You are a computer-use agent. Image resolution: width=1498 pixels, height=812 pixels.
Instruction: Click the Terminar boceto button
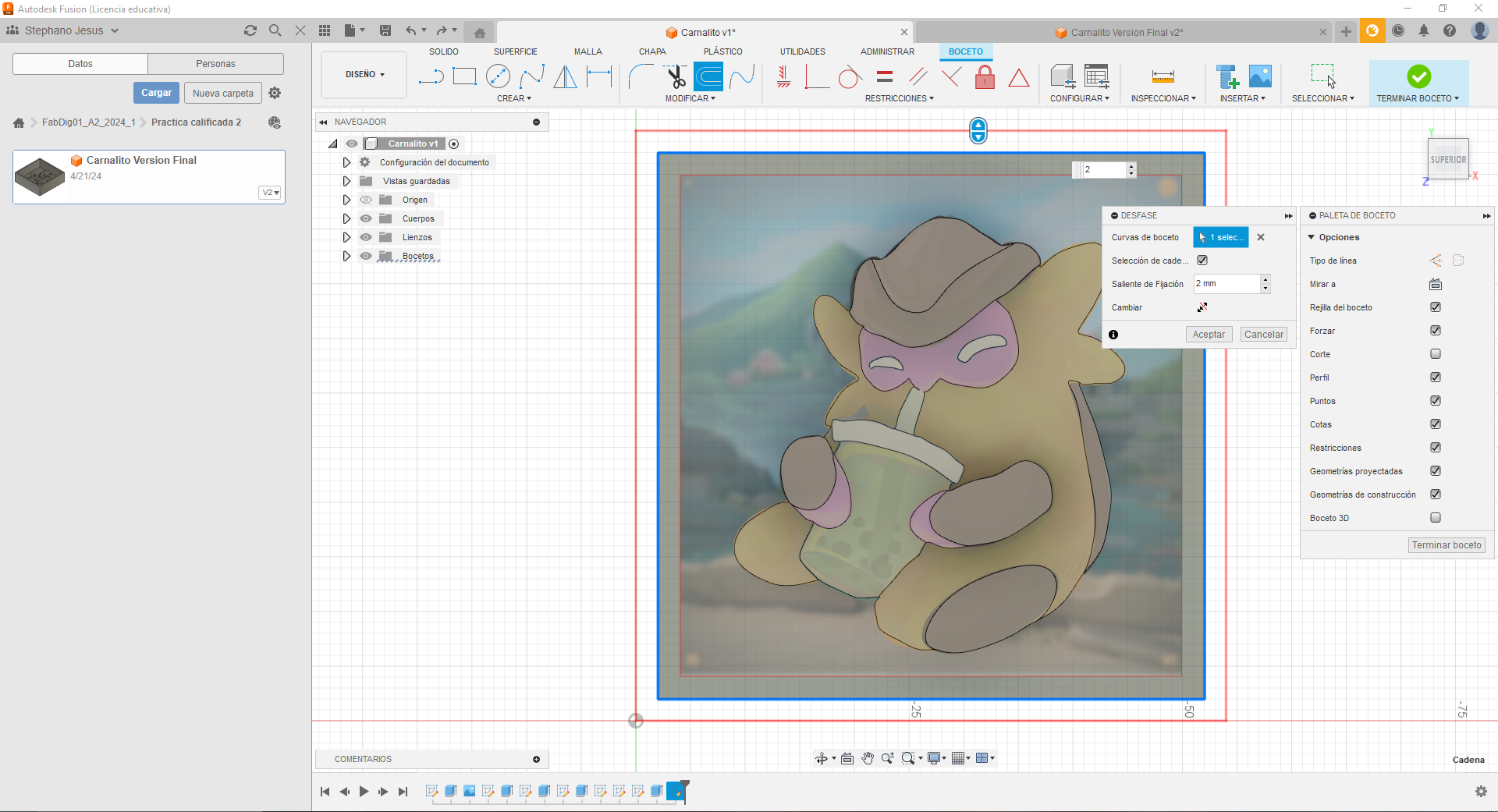pyautogui.click(x=1446, y=545)
